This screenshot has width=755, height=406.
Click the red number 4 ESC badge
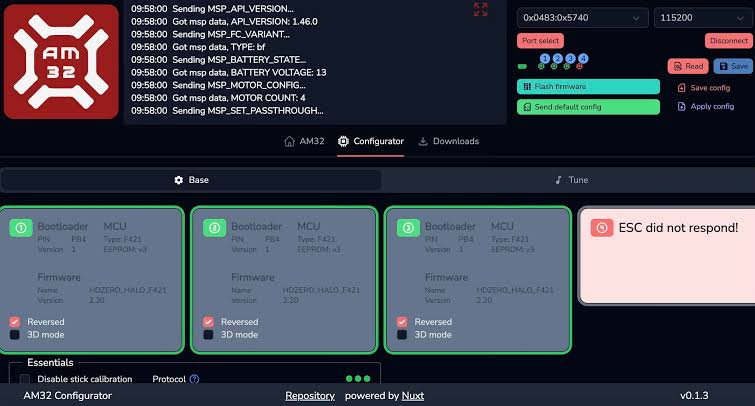pyautogui.click(x=602, y=228)
